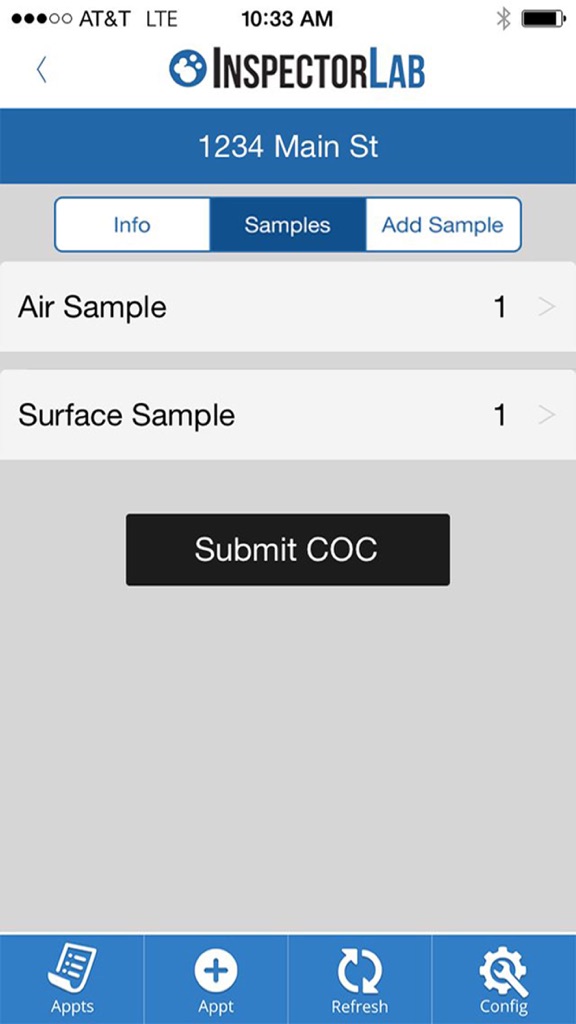The width and height of the screenshot is (576, 1024).
Task: Switch to the Info tab
Action: pos(132,225)
